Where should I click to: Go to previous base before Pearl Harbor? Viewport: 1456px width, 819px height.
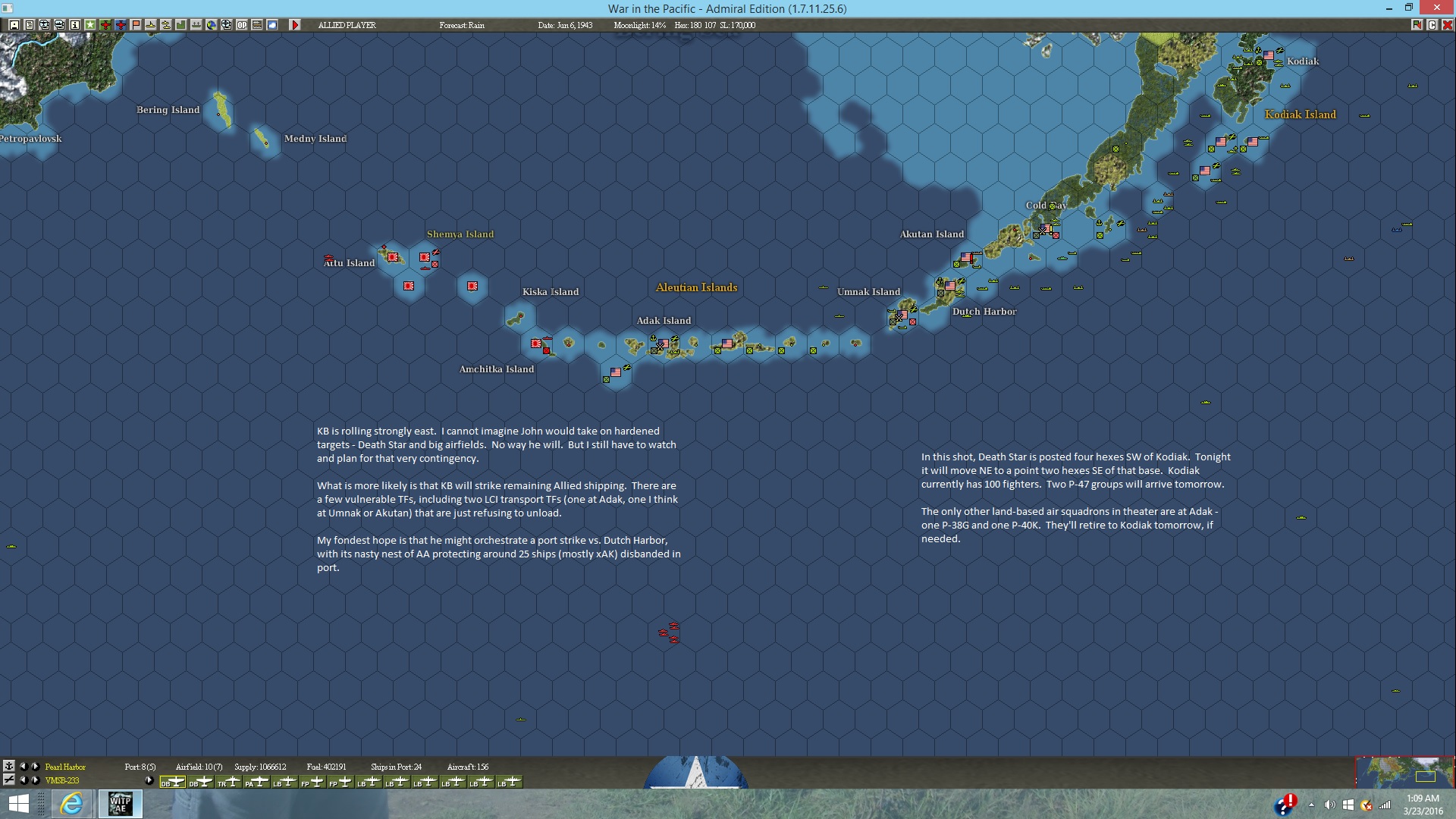point(23,767)
